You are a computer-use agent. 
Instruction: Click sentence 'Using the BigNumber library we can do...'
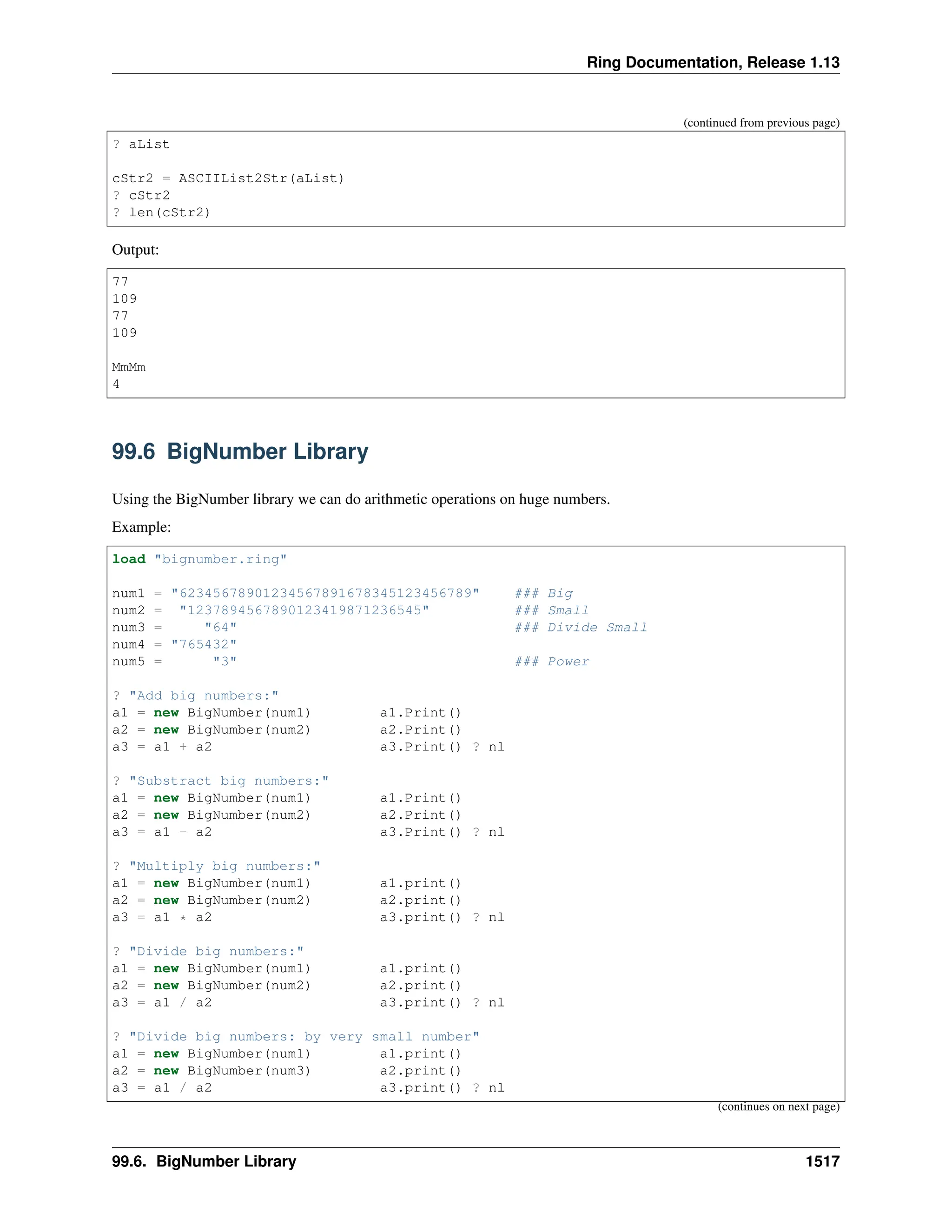(x=361, y=500)
